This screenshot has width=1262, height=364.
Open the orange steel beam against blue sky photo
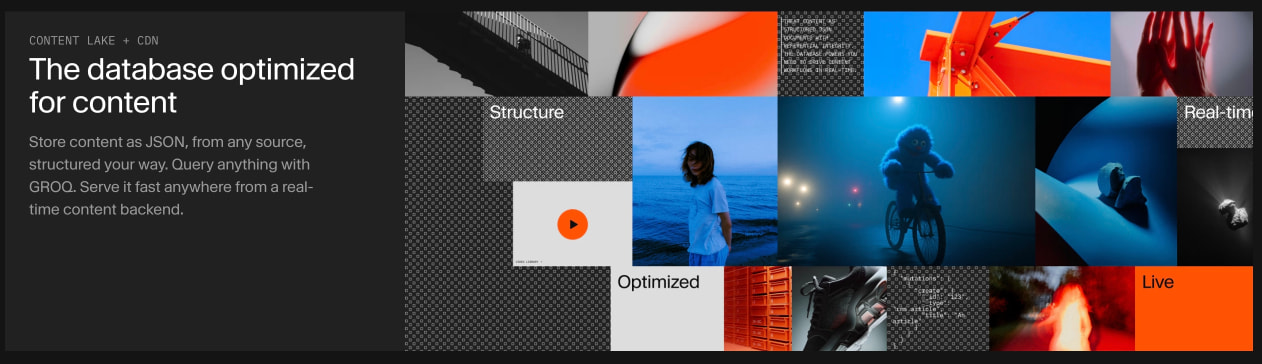[x=987, y=54]
